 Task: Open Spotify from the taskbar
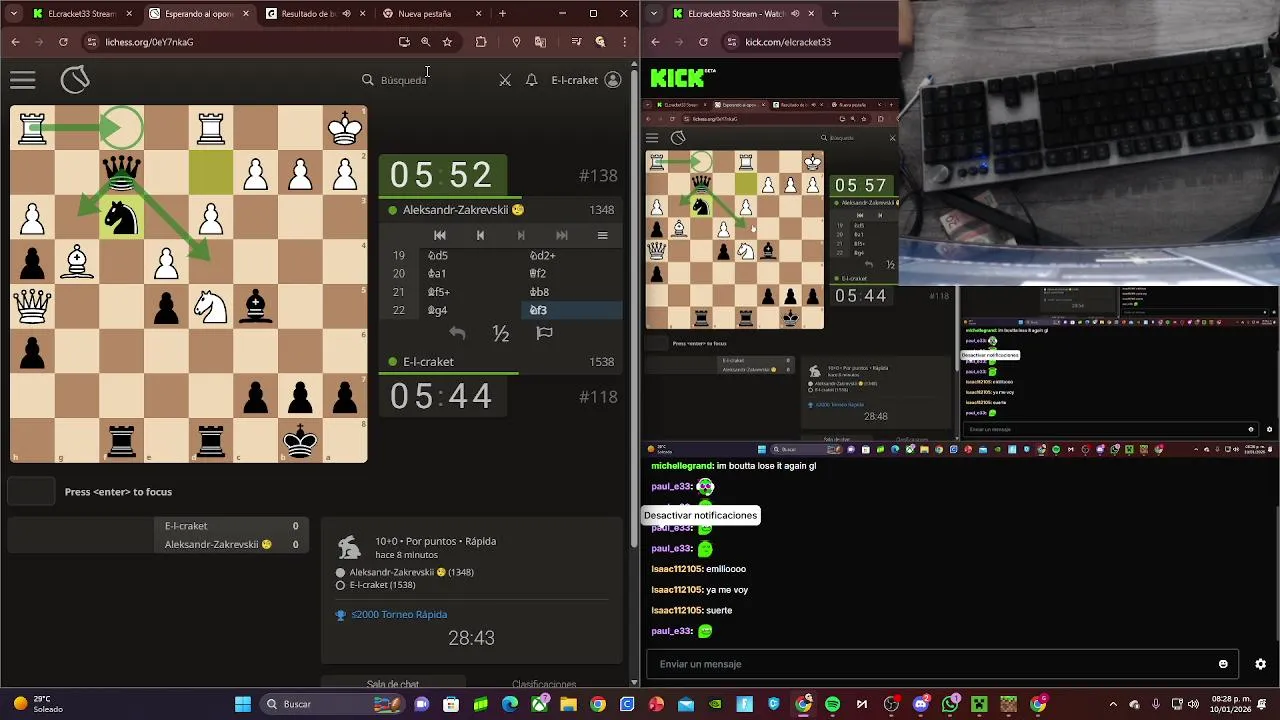[833, 704]
